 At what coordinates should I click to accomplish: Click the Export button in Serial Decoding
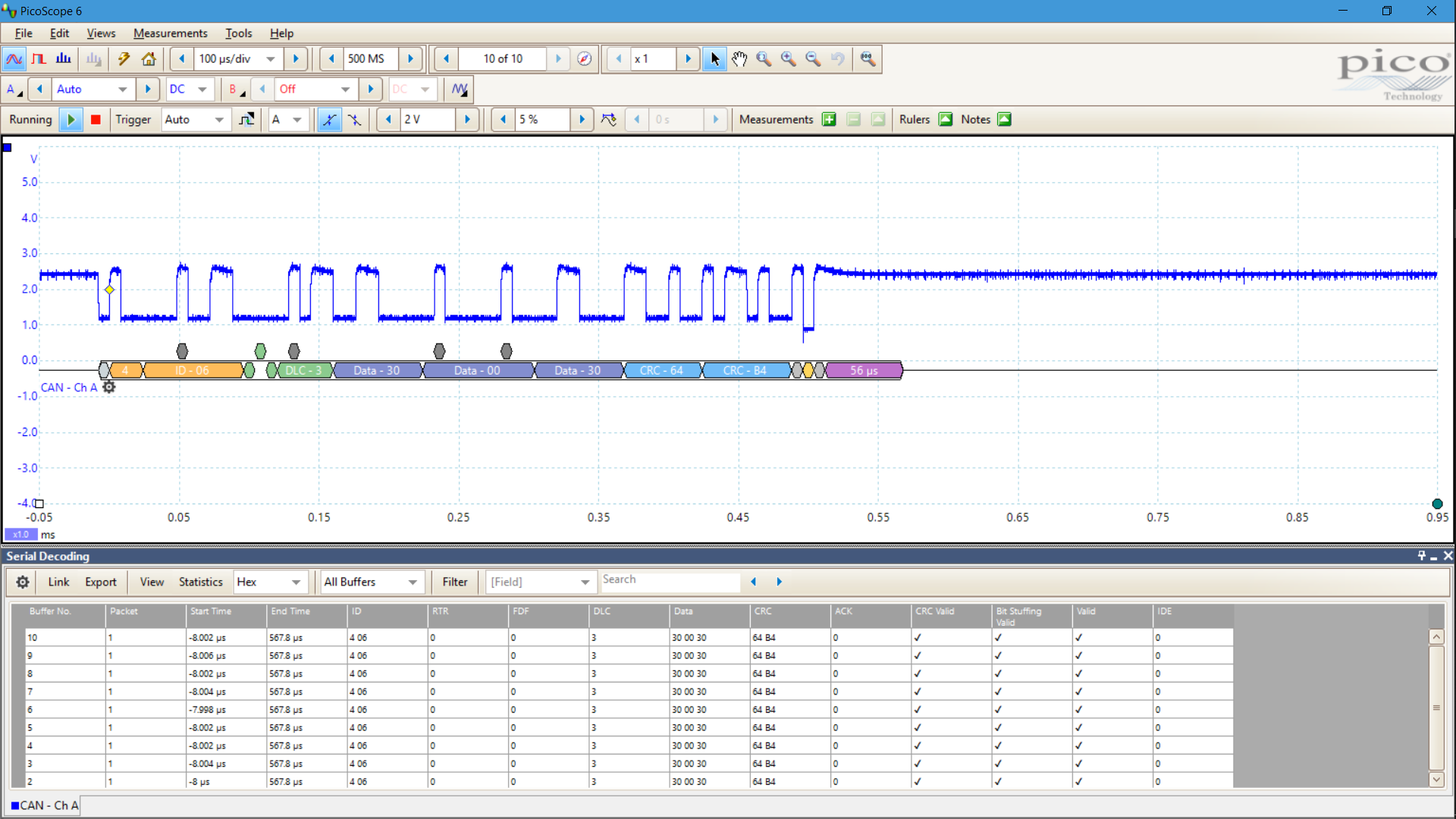point(100,582)
